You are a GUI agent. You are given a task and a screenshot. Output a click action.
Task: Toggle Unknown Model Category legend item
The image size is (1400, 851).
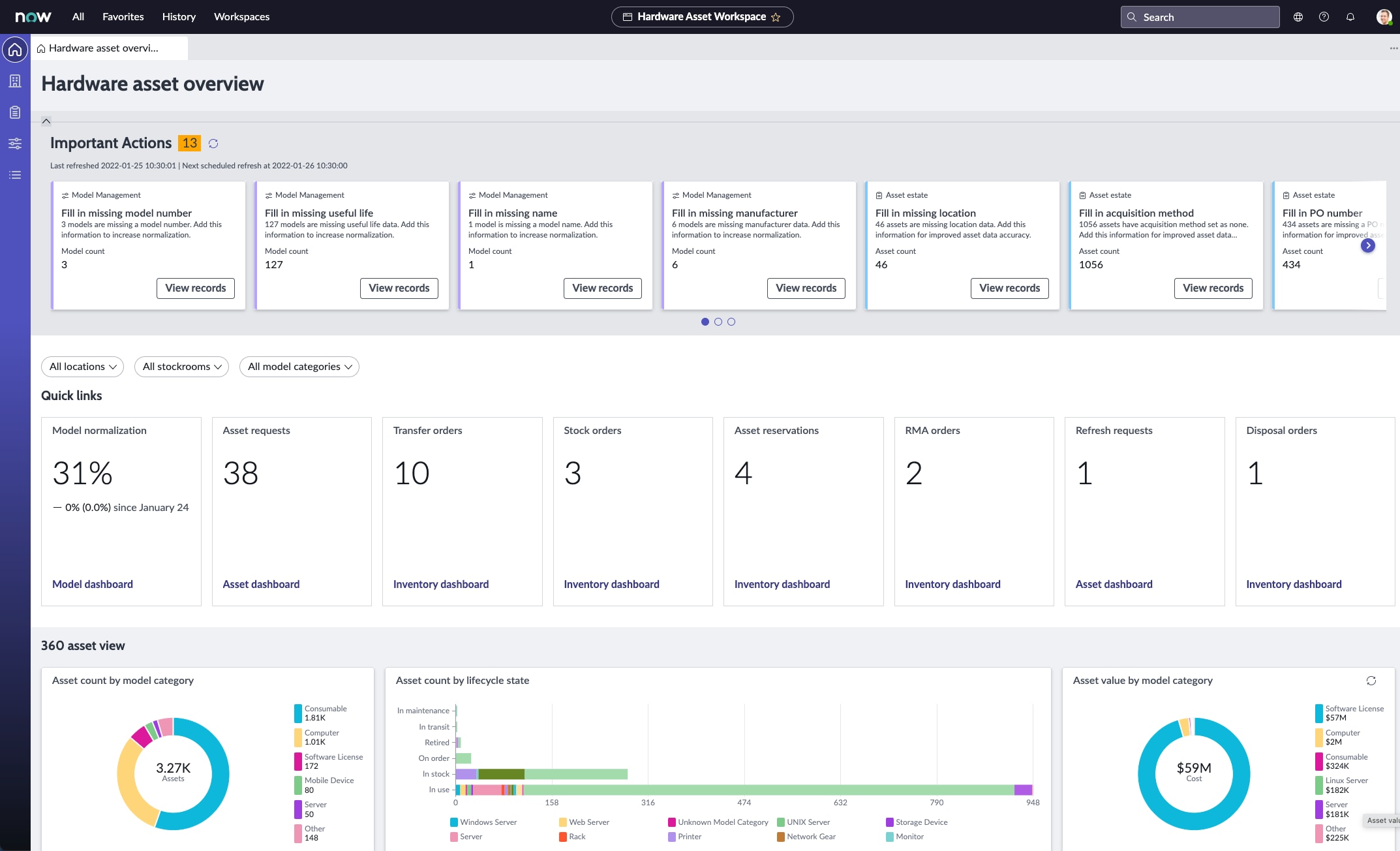point(718,822)
